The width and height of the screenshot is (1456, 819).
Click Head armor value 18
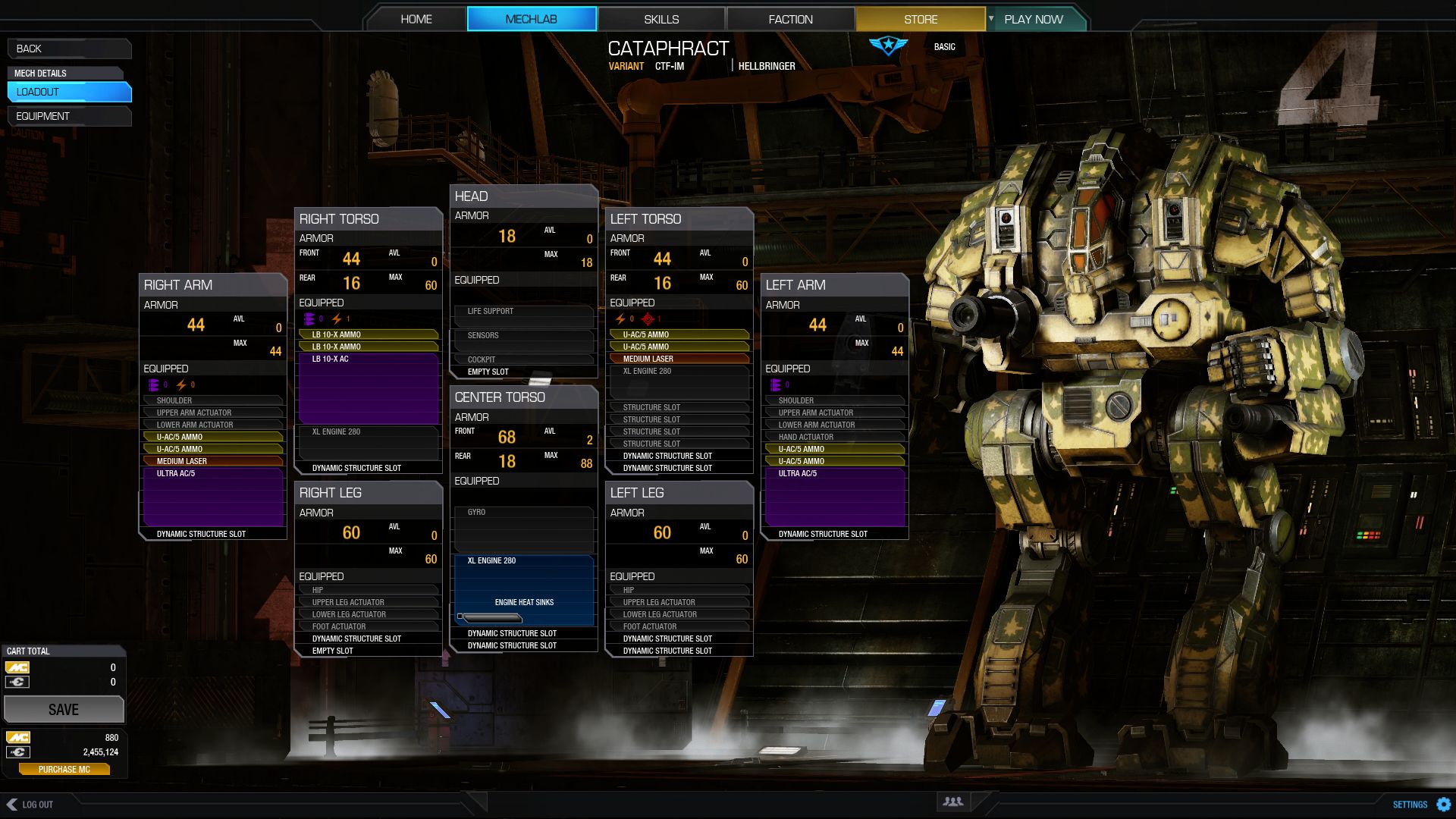pyautogui.click(x=507, y=237)
